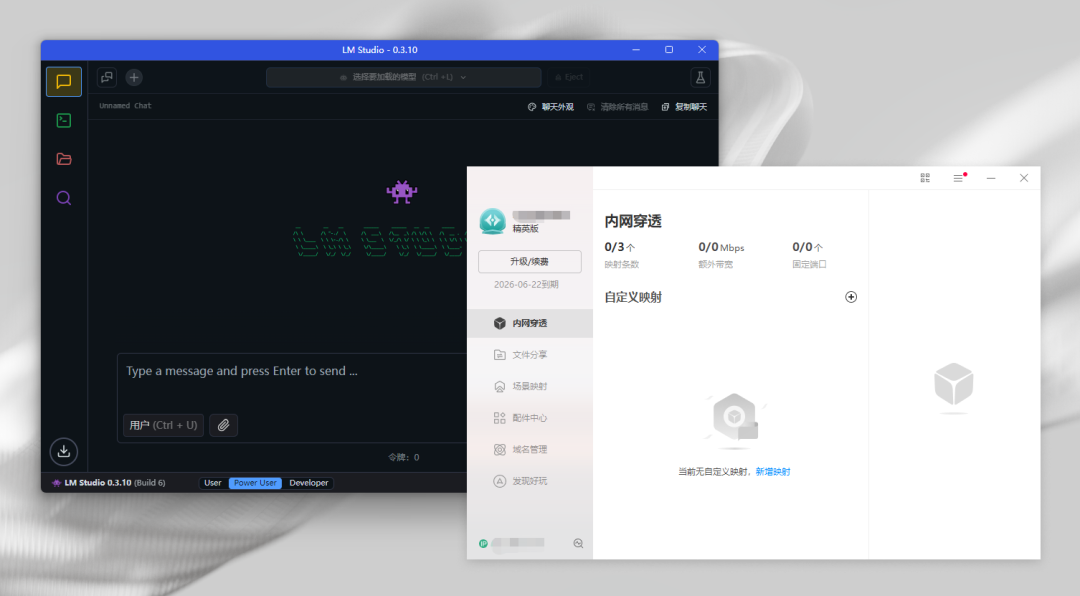Viewport: 1080px width, 596px height.
Task: Click 清除所有消息 clear all messages
Action: [x=617, y=107]
